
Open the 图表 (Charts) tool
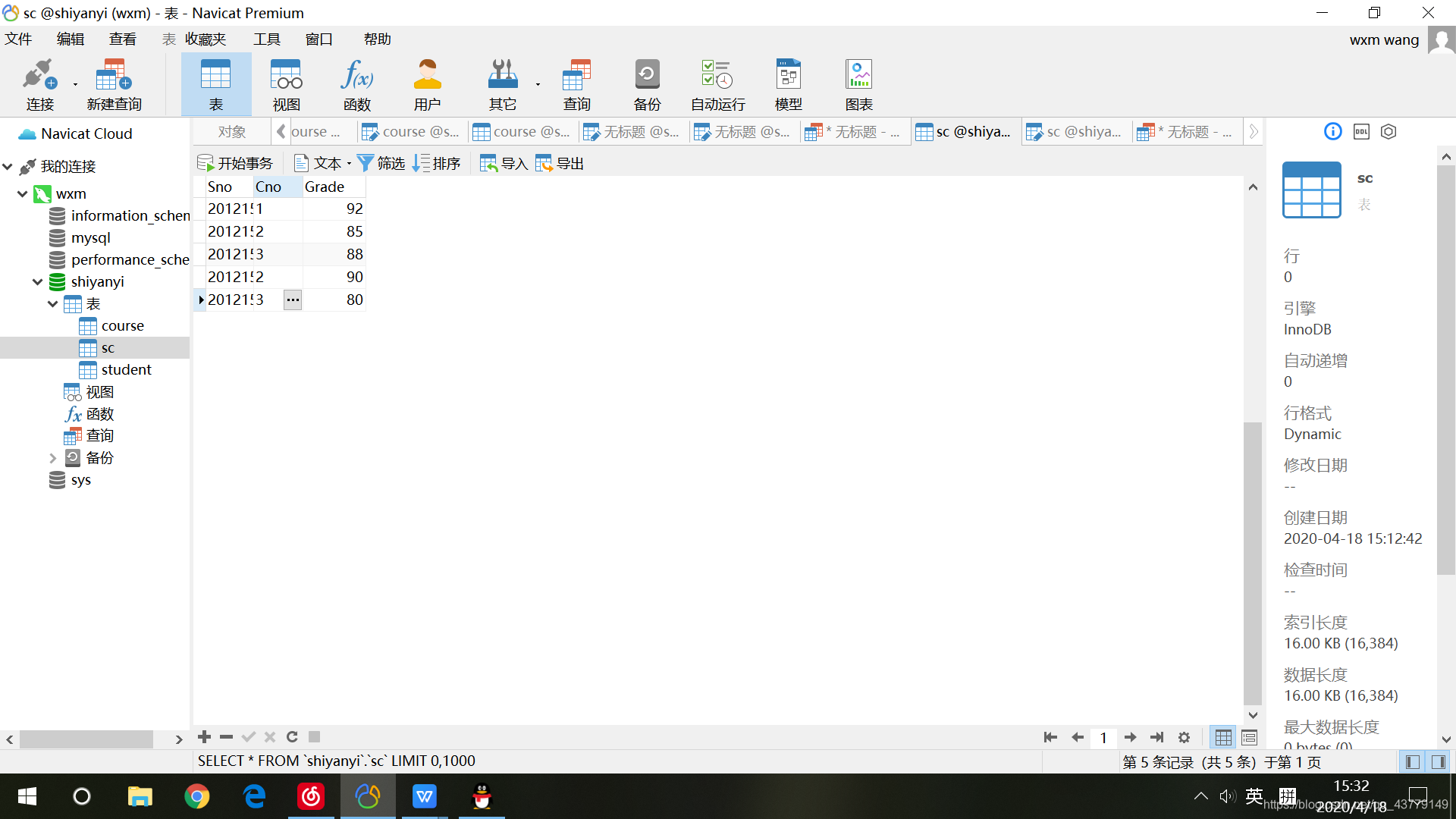pos(858,83)
